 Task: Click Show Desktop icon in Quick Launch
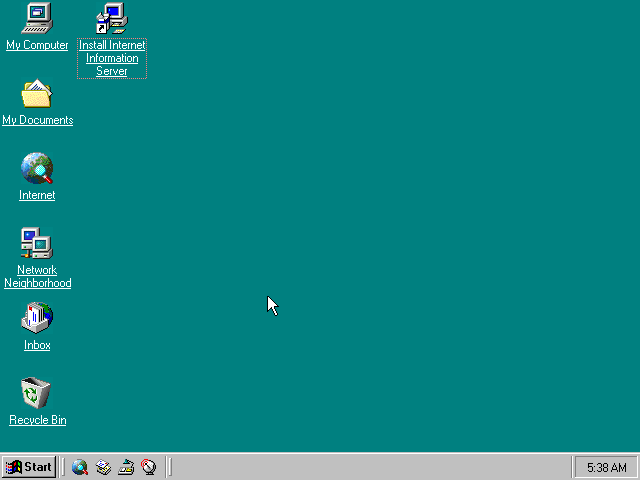[126, 467]
